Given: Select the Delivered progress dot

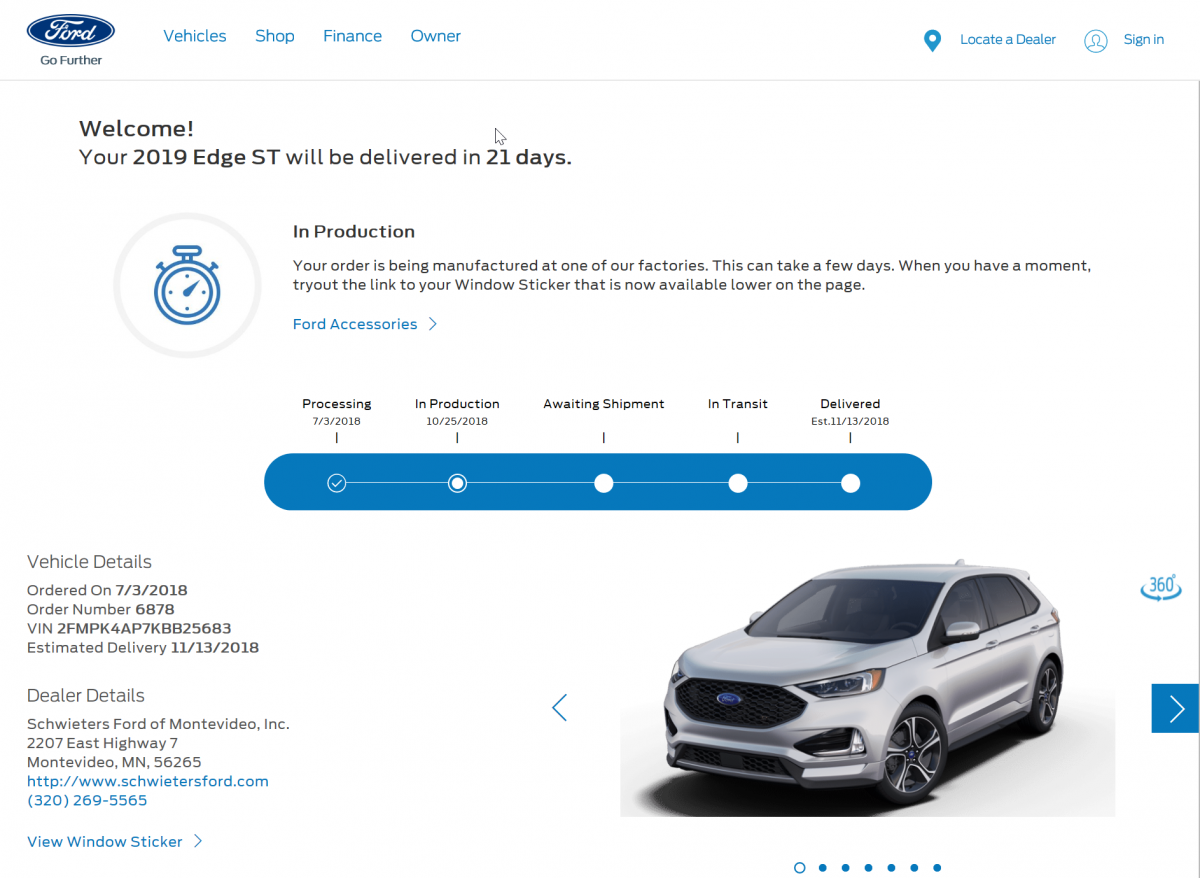Looking at the screenshot, I should 850,484.
